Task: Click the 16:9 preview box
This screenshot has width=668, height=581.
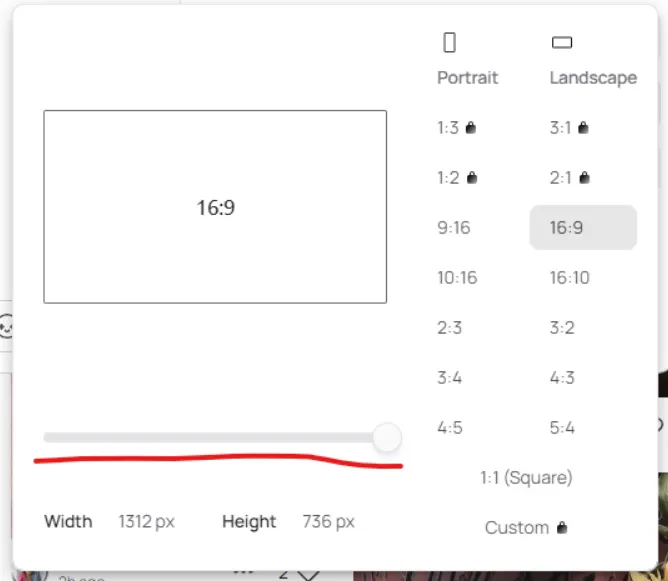Action: 215,207
